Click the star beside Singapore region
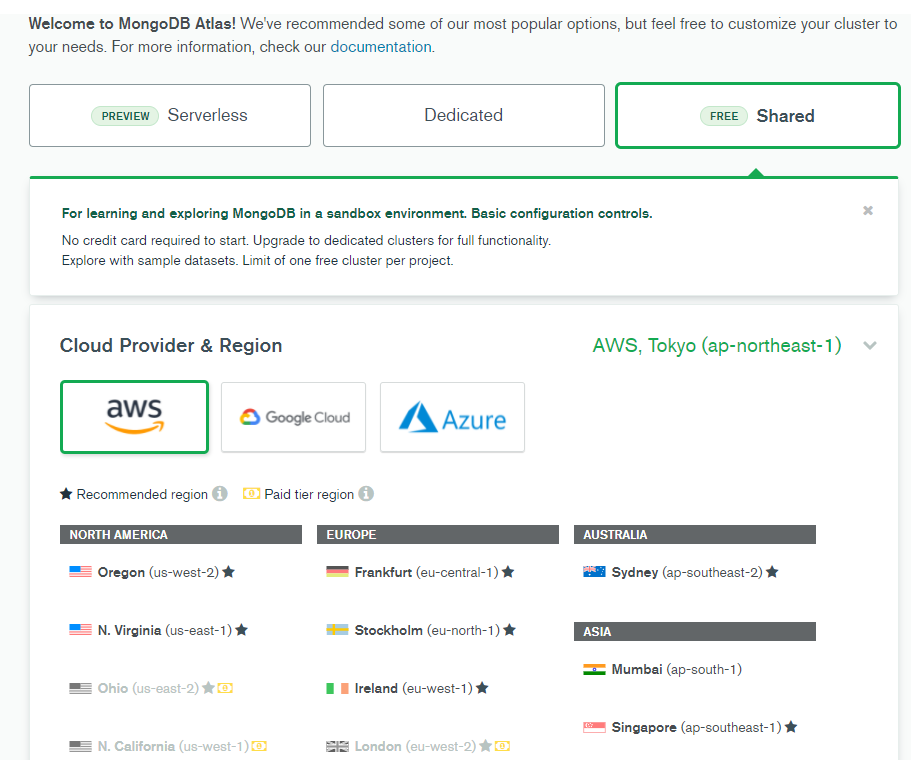This screenshot has width=911, height=760. click(791, 727)
